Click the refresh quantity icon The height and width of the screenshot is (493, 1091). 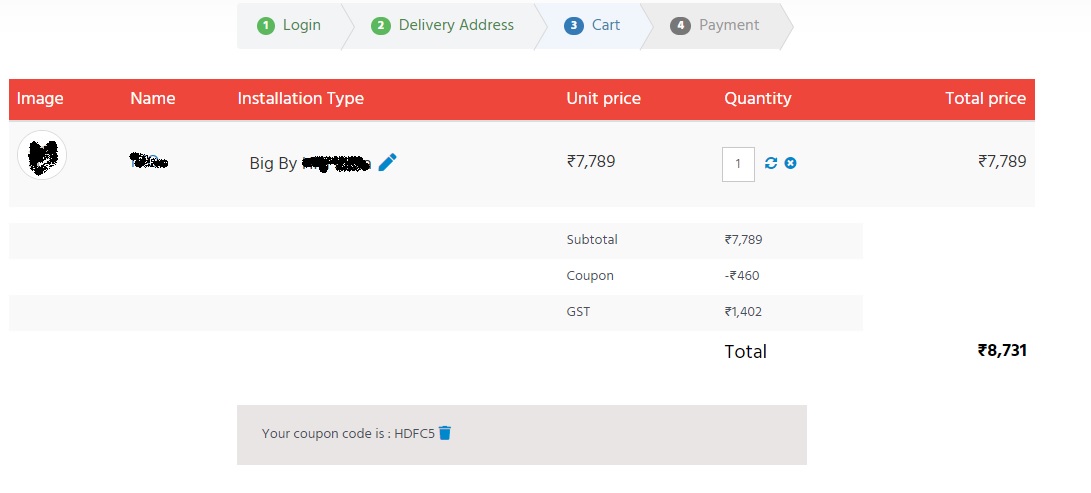(x=771, y=163)
